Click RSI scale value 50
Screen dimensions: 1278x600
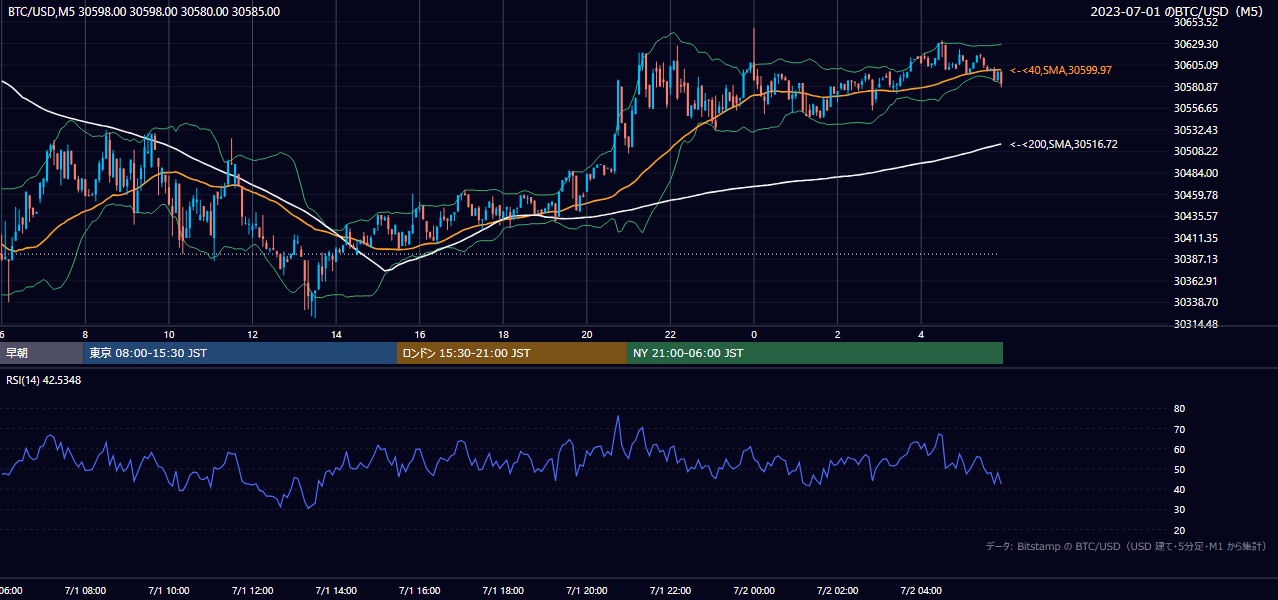(x=1179, y=470)
